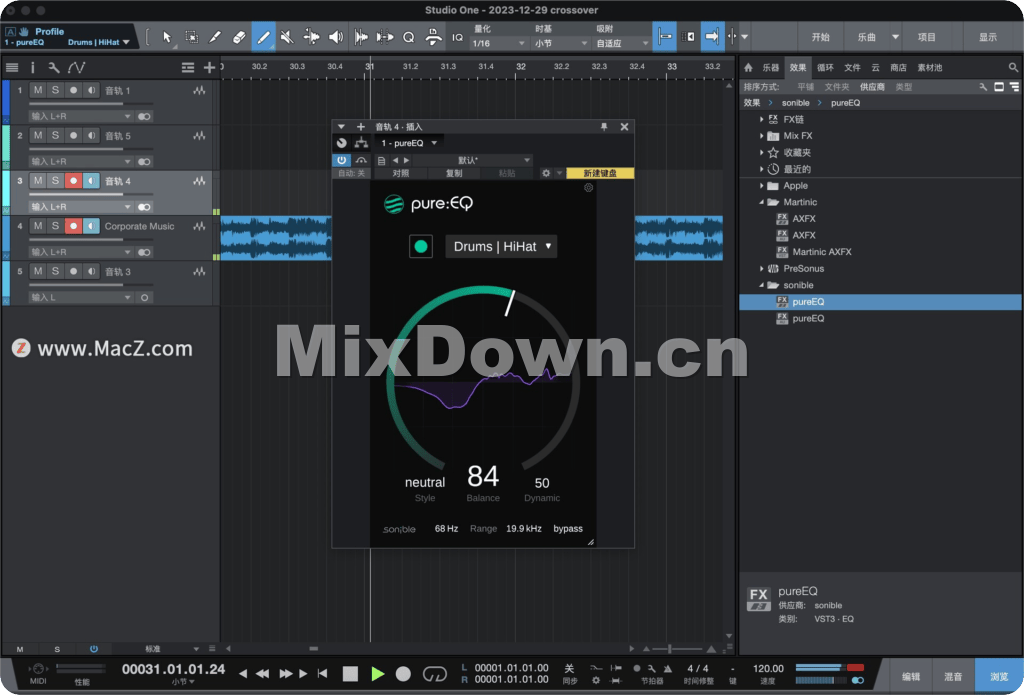Screen dimensions: 1024x695
Task: Solo track 音轨 5
Action: pyautogui.click(x=56, y=135)
